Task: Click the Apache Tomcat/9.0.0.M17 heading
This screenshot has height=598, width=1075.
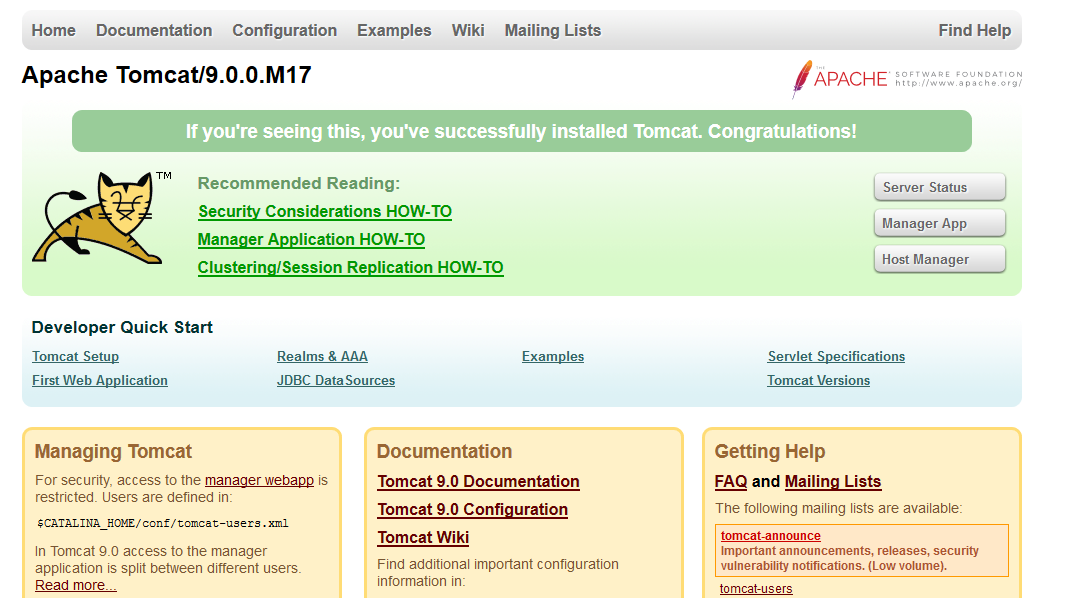Action: coord(167,75)
